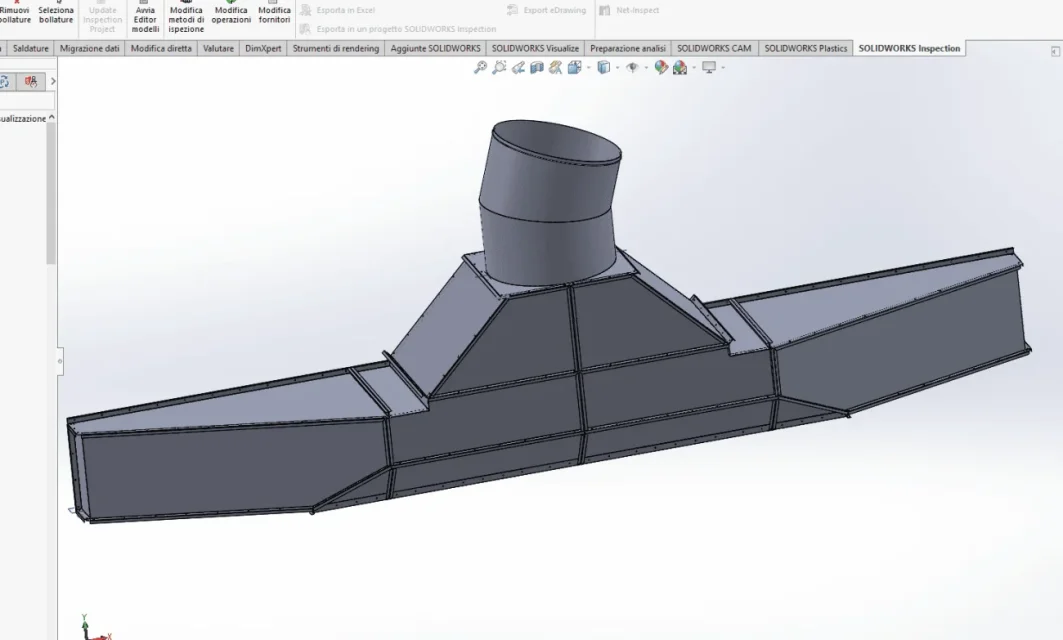Expand the side panel tabs chevron
1063x640 pixels.
53,81
